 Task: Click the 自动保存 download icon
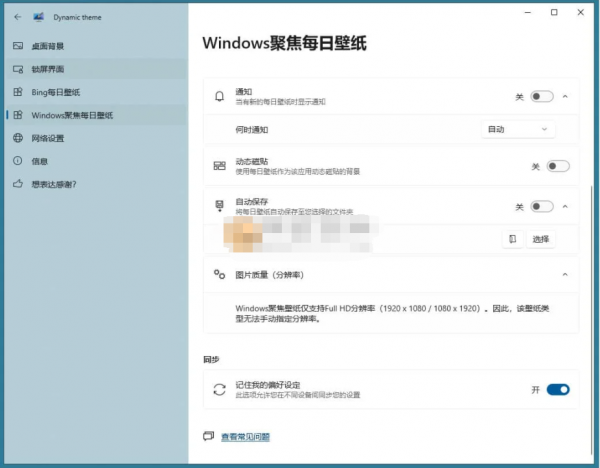pos(220,206)
